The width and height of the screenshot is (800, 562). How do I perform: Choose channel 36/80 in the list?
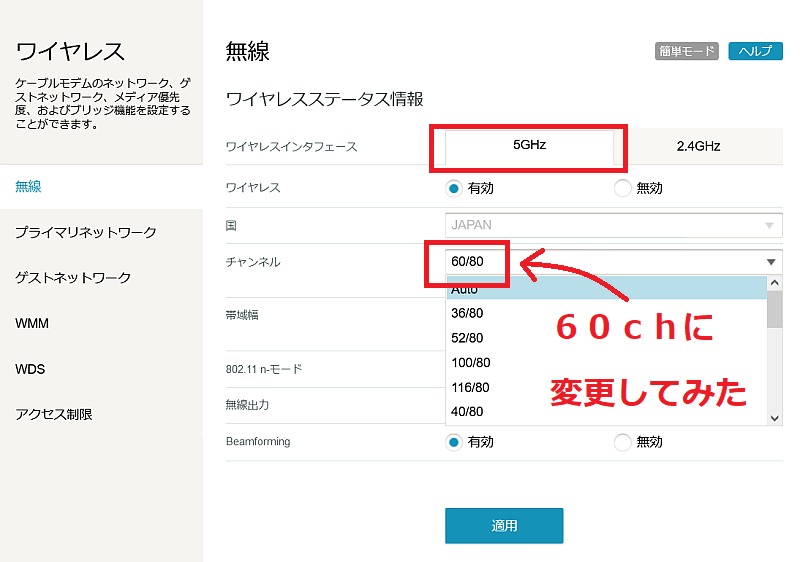(x=607, y=313)
